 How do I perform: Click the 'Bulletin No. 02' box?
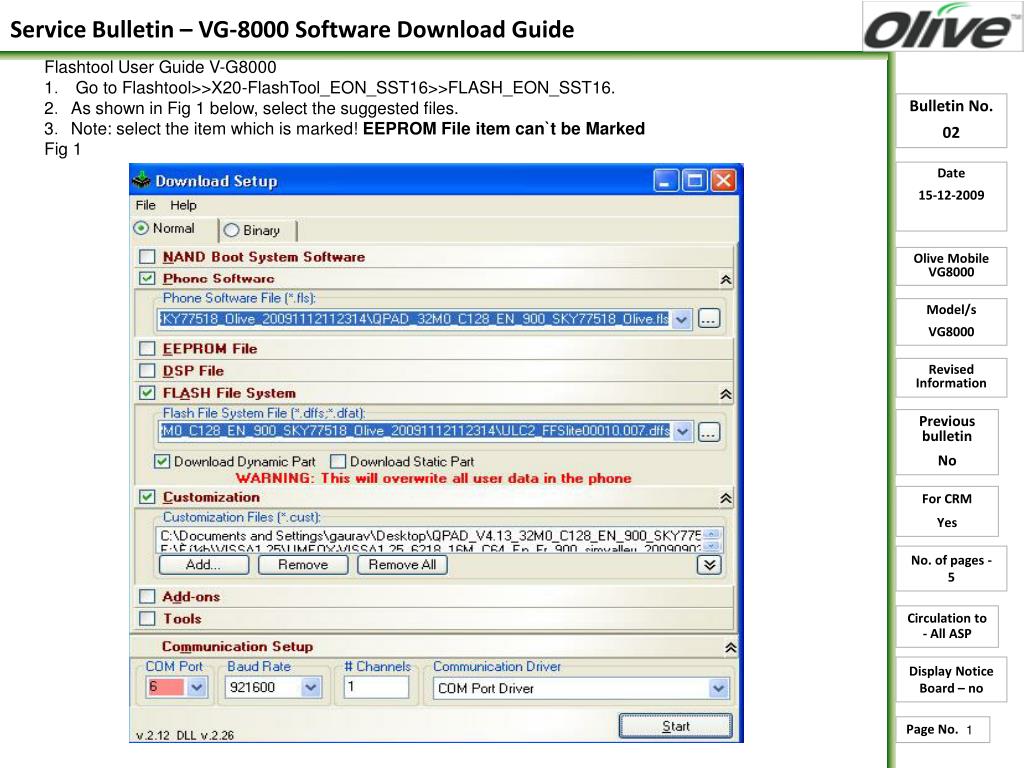(951, 121)
